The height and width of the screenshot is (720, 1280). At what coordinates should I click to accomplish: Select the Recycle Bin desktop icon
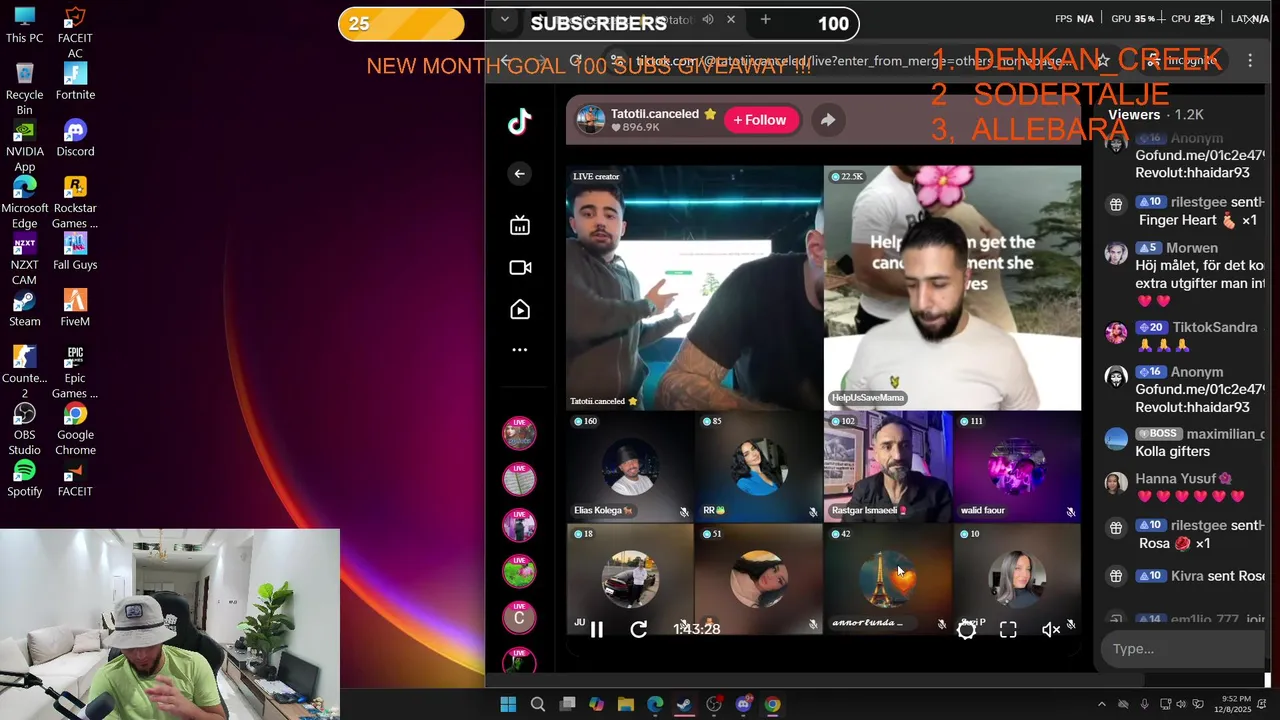(x=24, y=89)
